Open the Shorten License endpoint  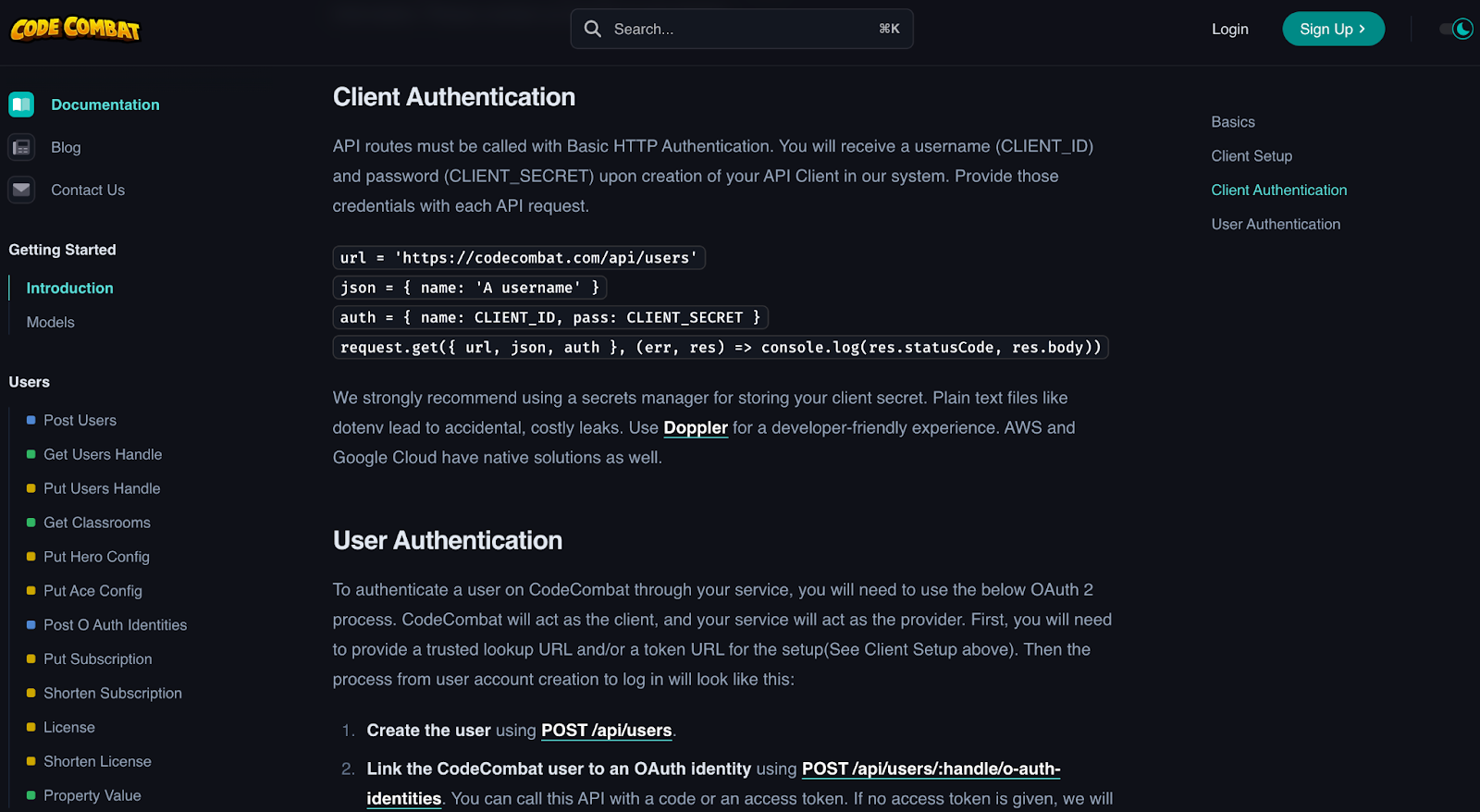[x=97, y=761]
